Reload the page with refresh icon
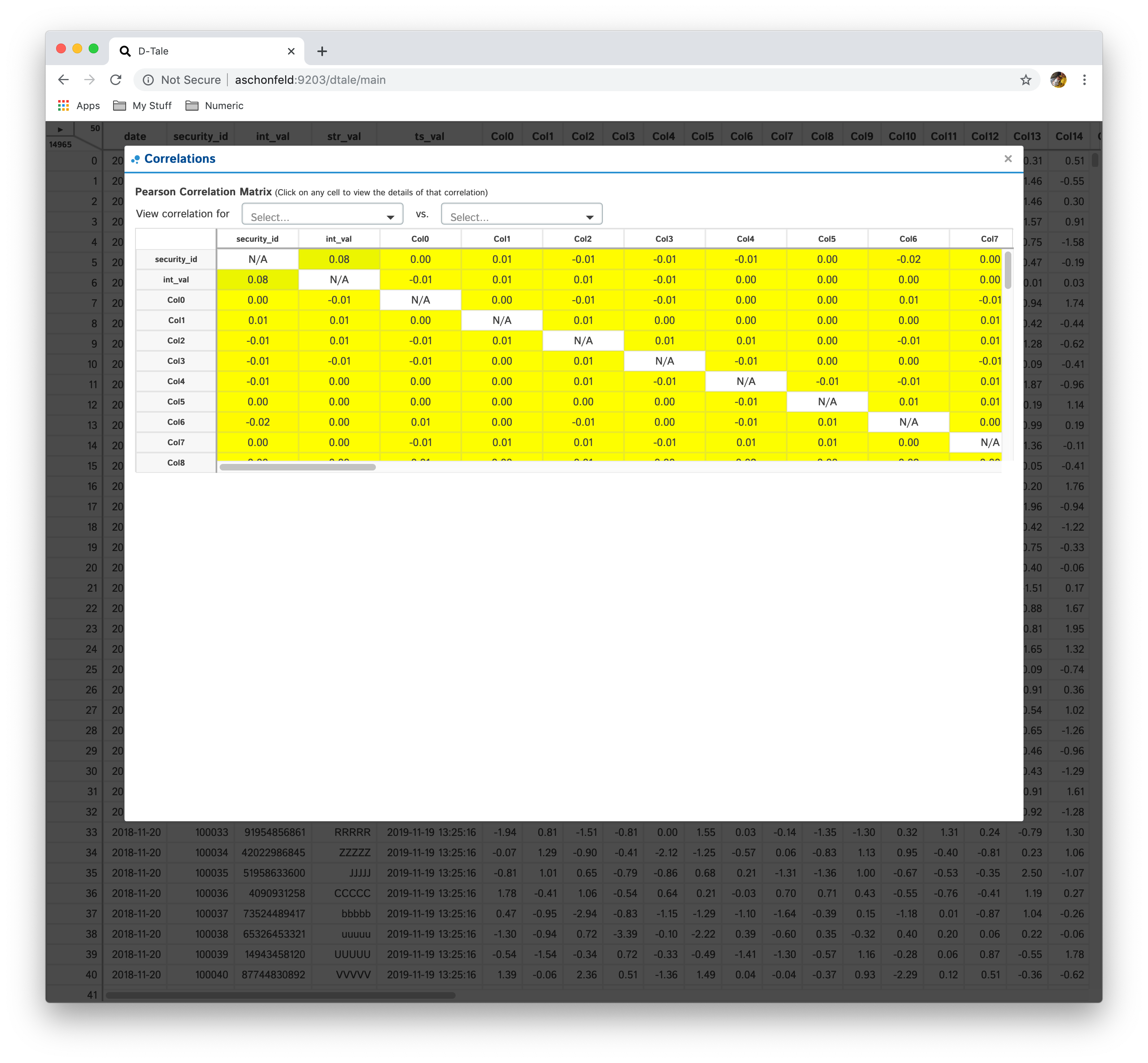1148x1063 pixels. point(116,80)
